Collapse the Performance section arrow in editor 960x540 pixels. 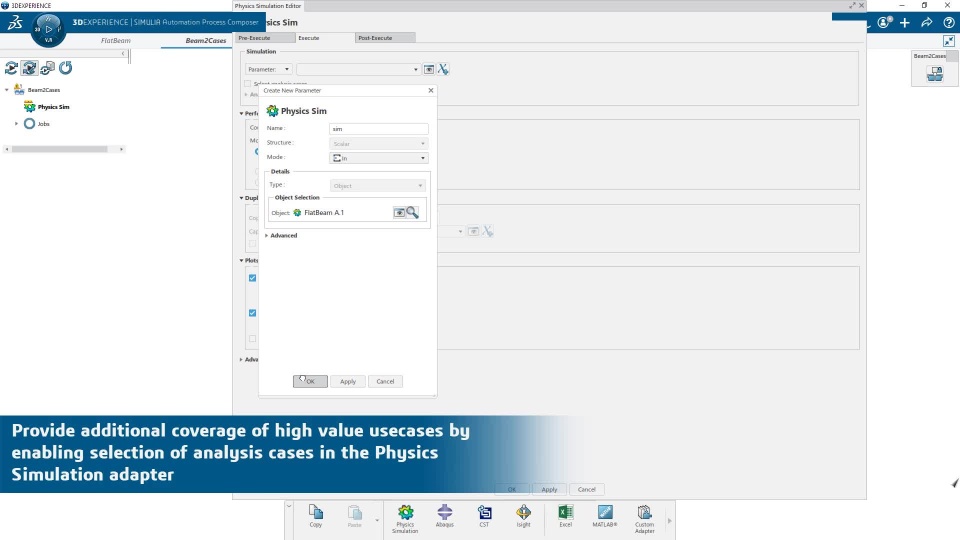pos(241,113)
